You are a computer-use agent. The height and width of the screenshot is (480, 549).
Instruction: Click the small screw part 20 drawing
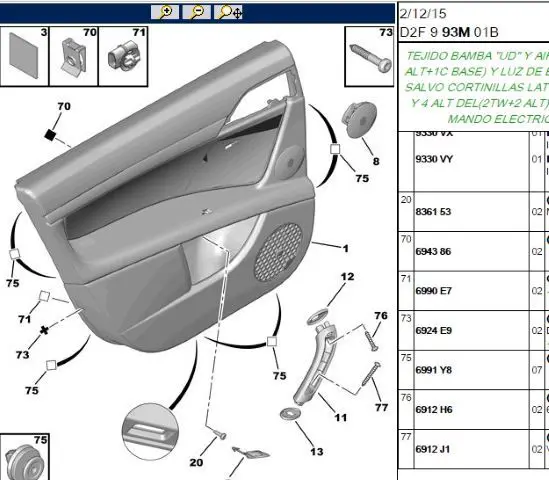pyautogui.click(x=221, y=435)
